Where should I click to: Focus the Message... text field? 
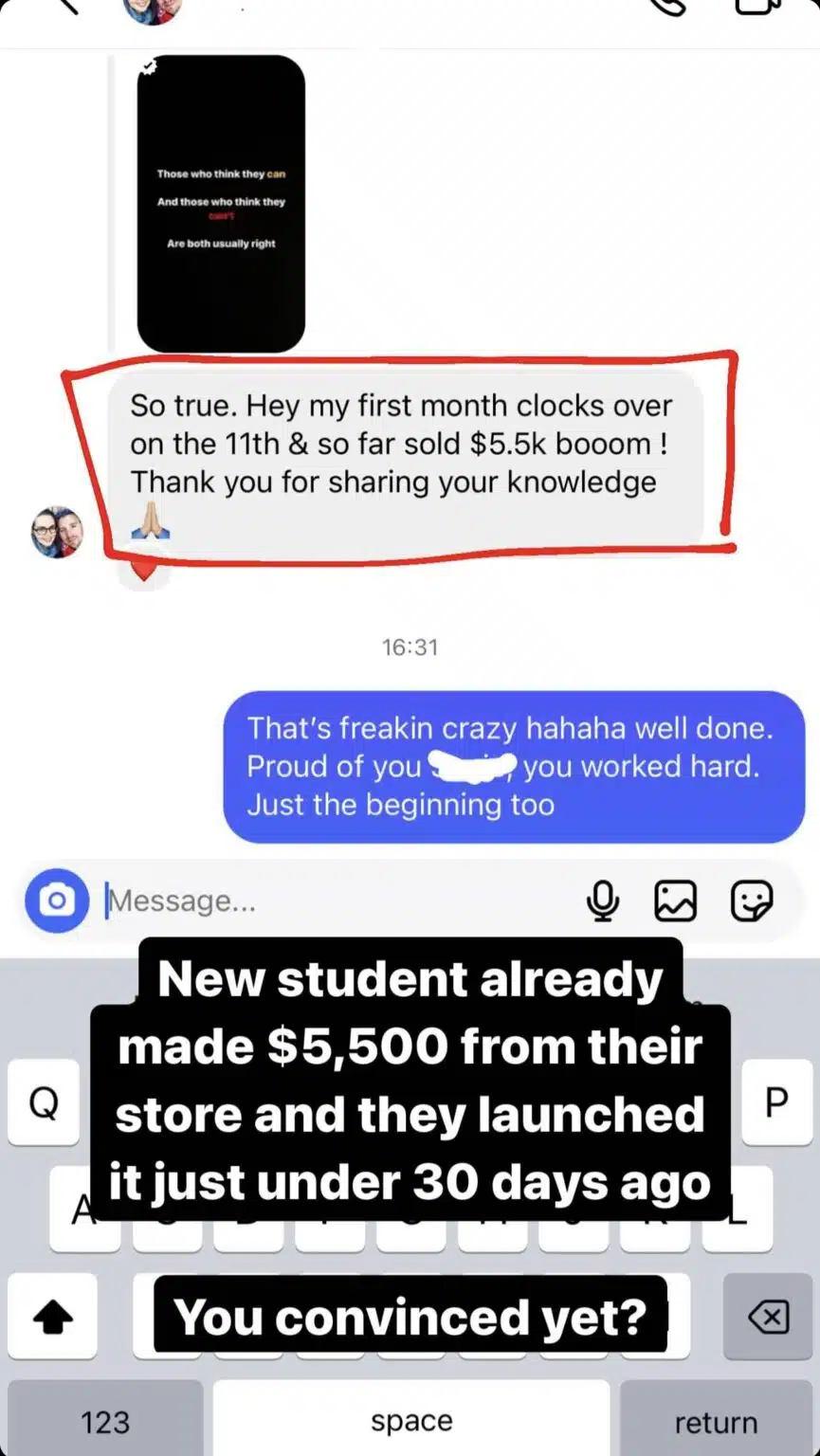(337, 901)
